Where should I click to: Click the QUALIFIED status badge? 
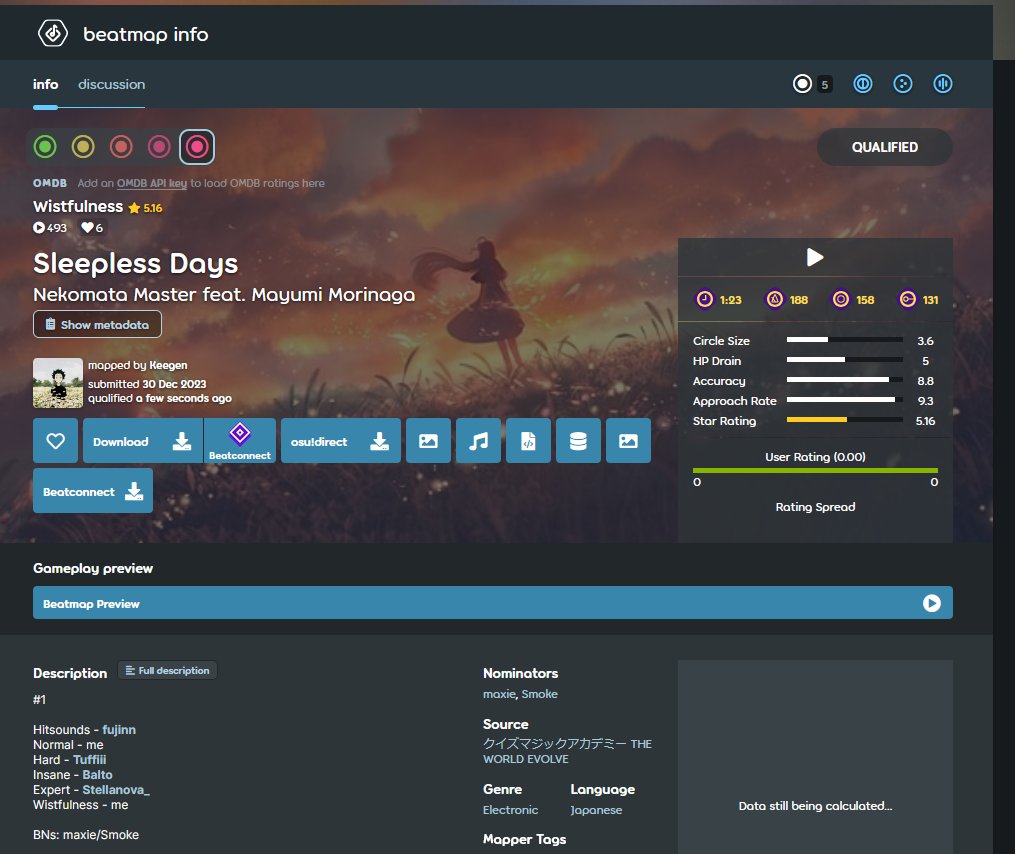(x=884, y=147)
